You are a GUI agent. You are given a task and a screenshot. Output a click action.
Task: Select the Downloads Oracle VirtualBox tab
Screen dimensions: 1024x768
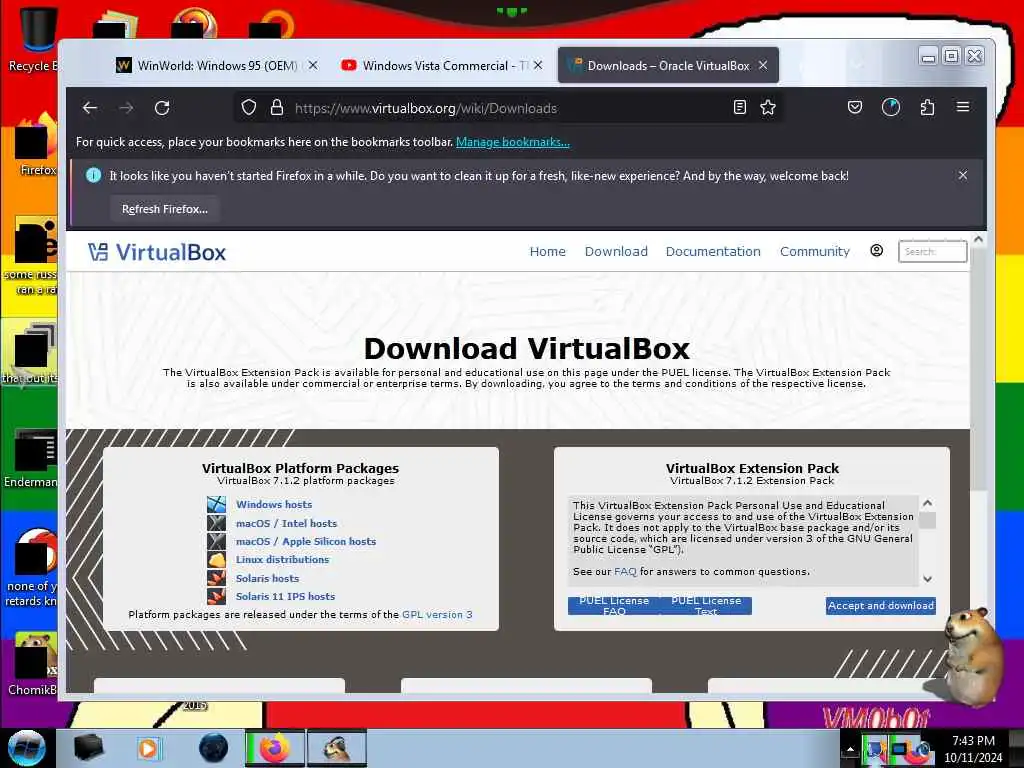coord(668,65)
